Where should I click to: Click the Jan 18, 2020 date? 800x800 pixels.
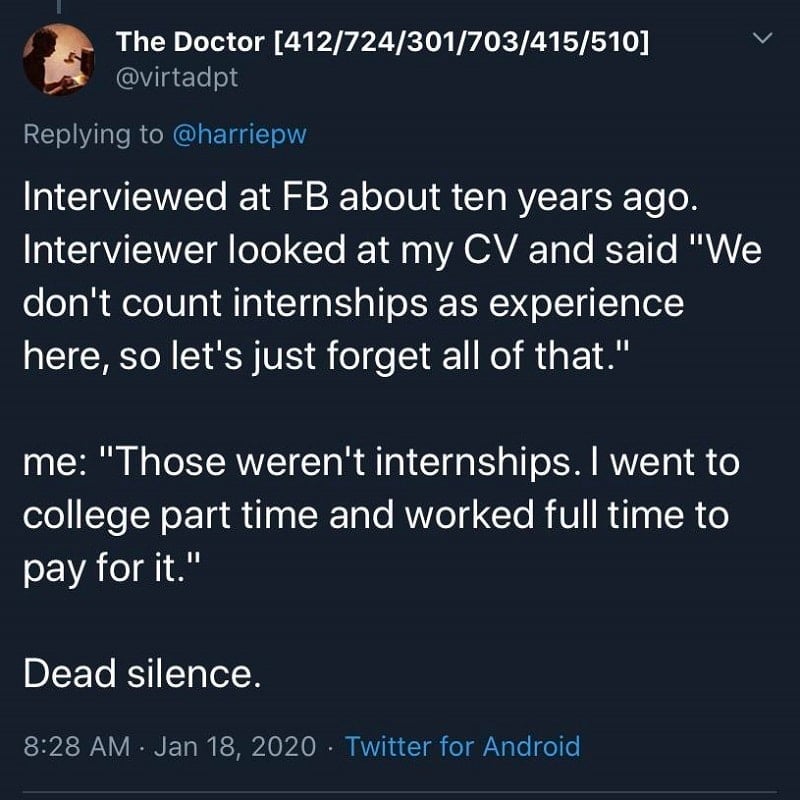(x=235, y=746)
